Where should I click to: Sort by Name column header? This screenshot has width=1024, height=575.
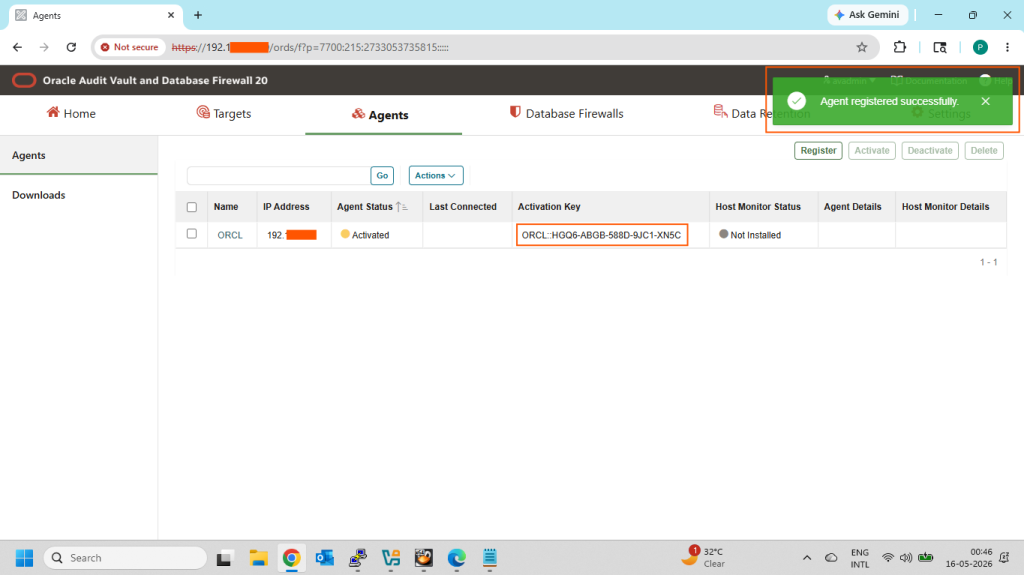click(226, 207)
